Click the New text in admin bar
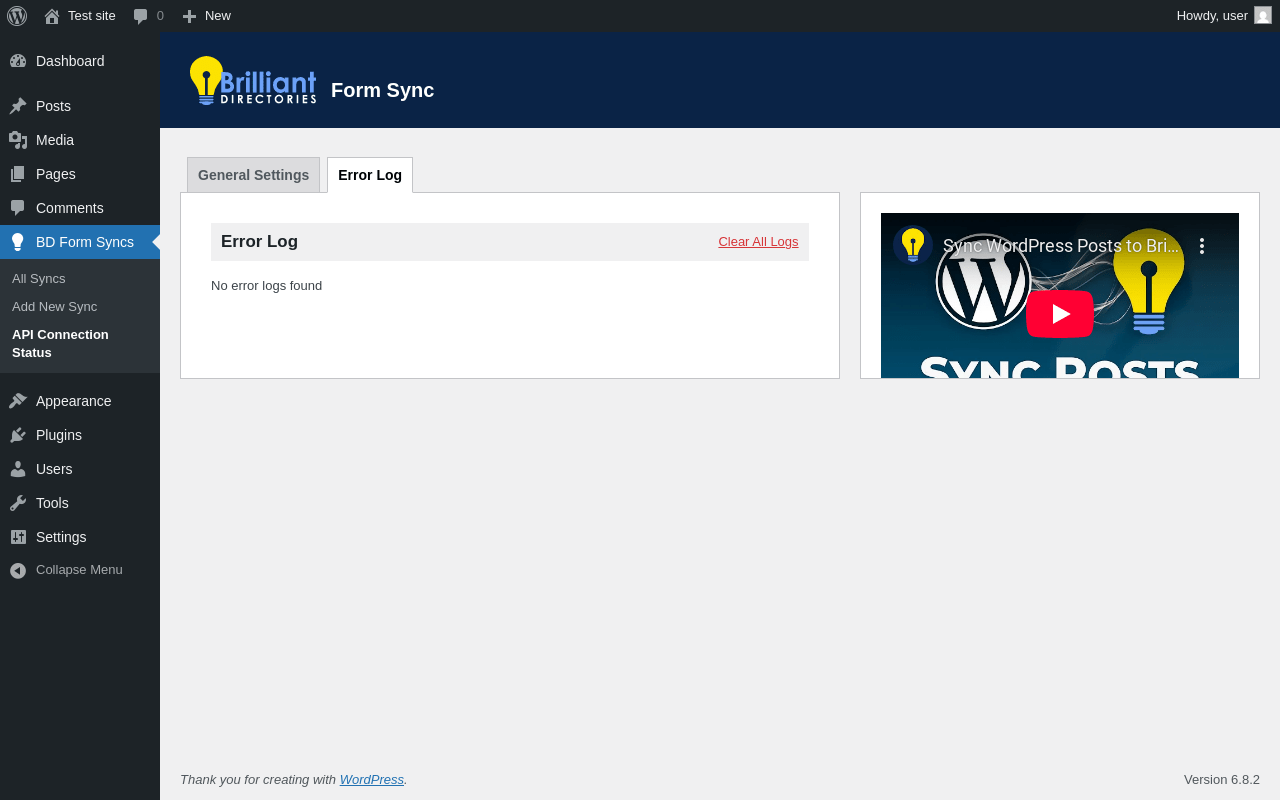The width and height of the screenshot is (1280, 800). click(218, 16)
